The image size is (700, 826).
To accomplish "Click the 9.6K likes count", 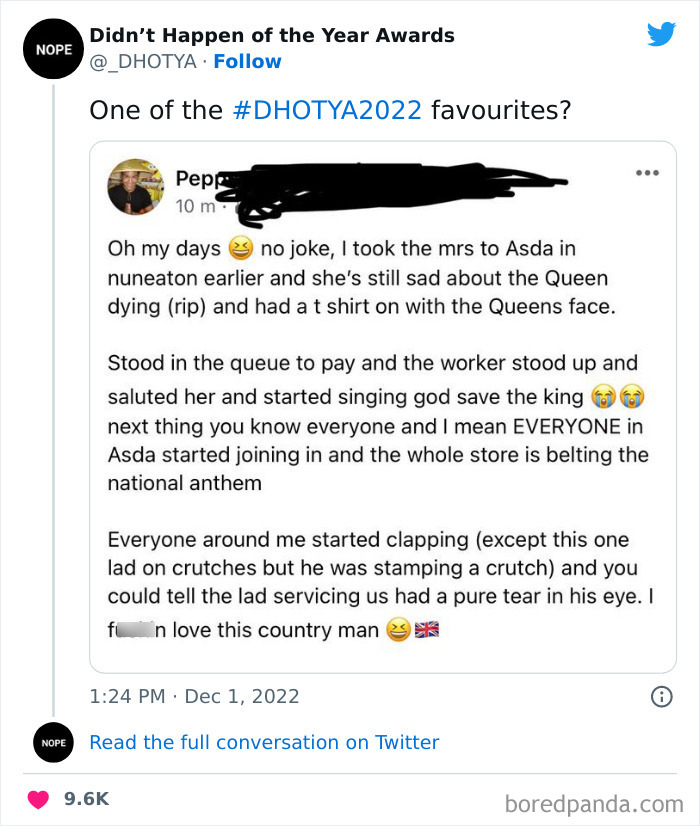I will coord(87,799).
